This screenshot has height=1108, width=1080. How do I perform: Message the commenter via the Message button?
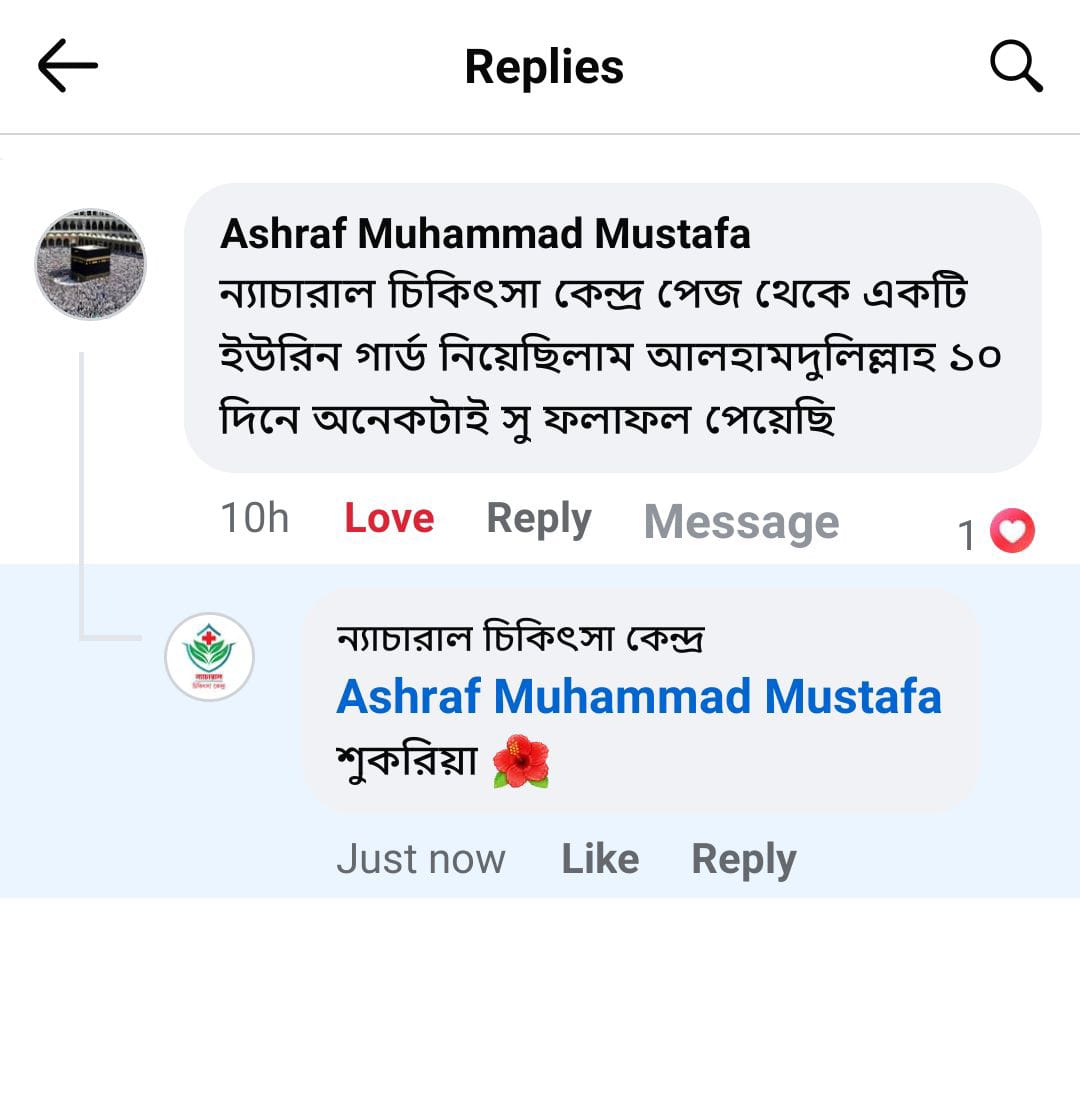tap(741, 522)
